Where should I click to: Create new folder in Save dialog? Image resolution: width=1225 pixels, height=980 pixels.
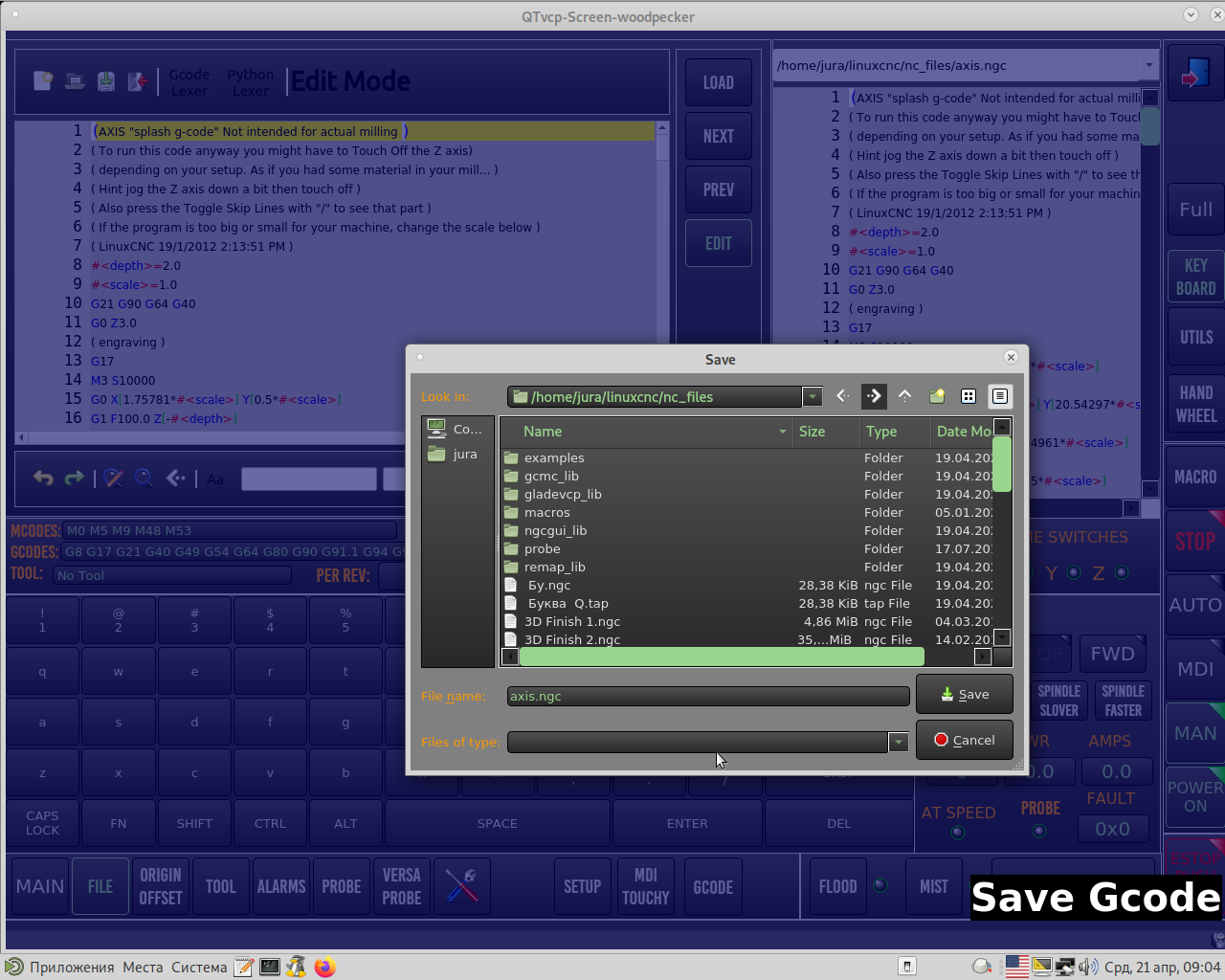(937, 396)
